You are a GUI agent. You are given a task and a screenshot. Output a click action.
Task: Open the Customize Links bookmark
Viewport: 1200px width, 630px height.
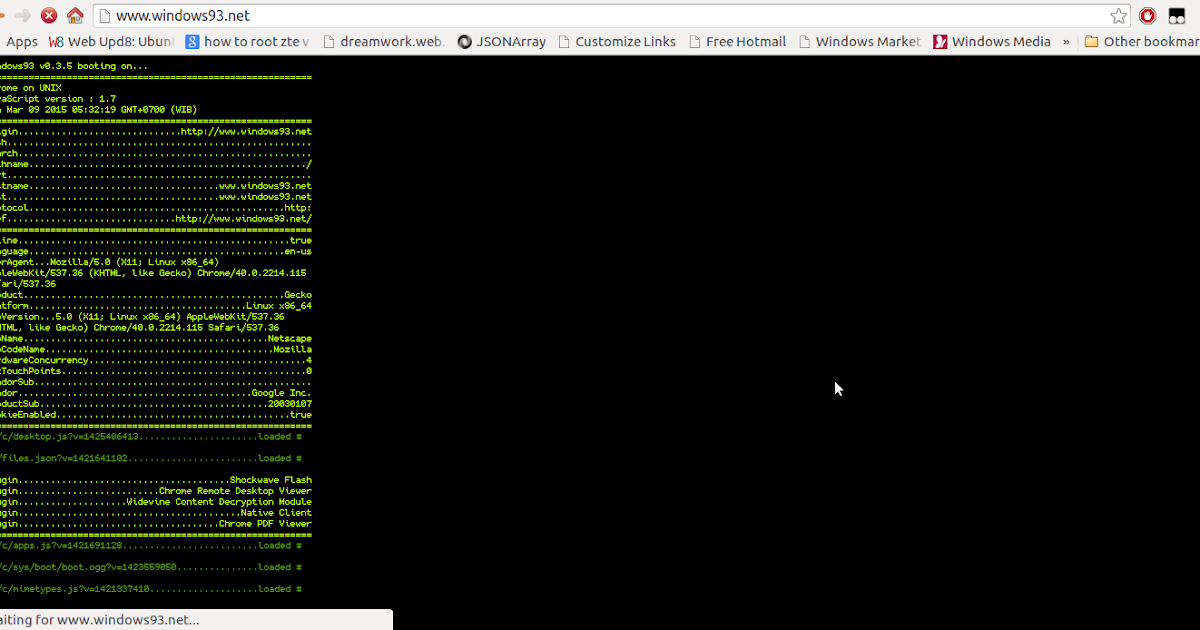pos(617,42)
